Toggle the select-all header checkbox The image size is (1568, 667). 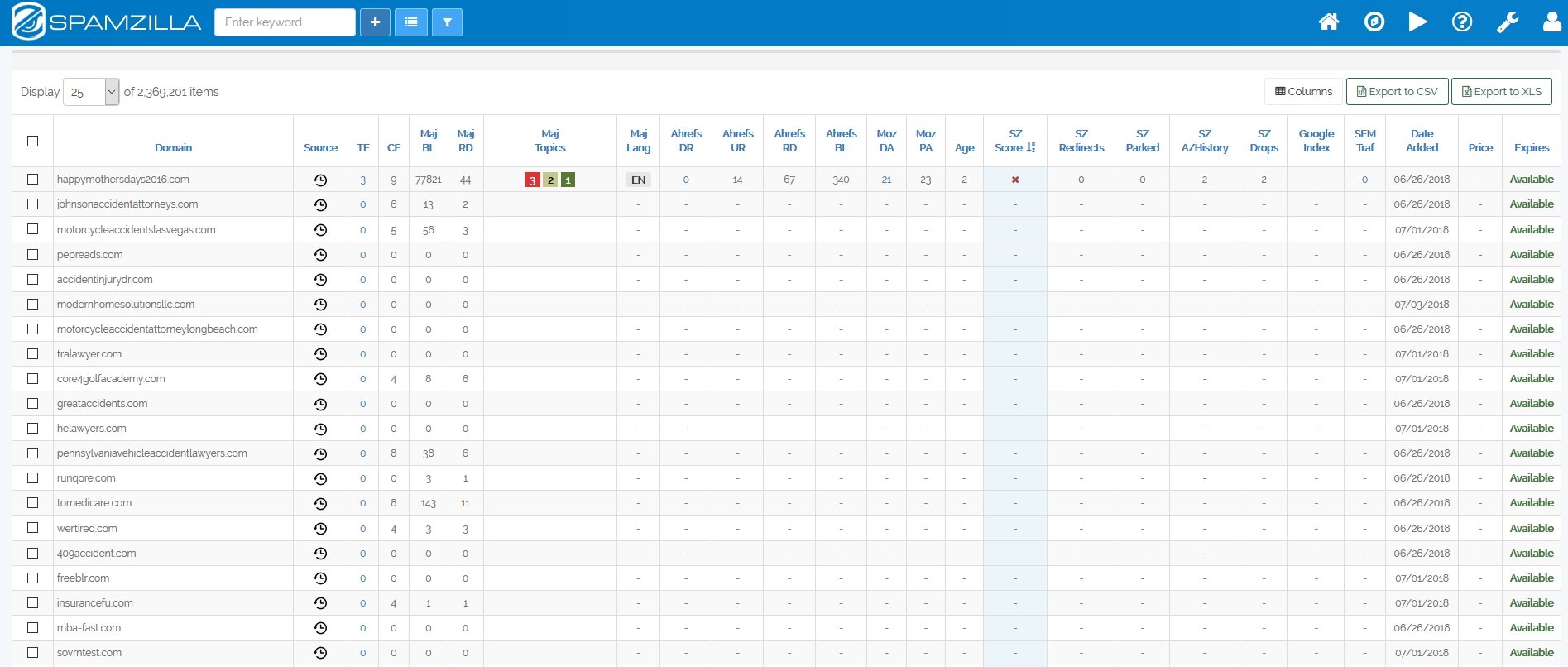33,141
